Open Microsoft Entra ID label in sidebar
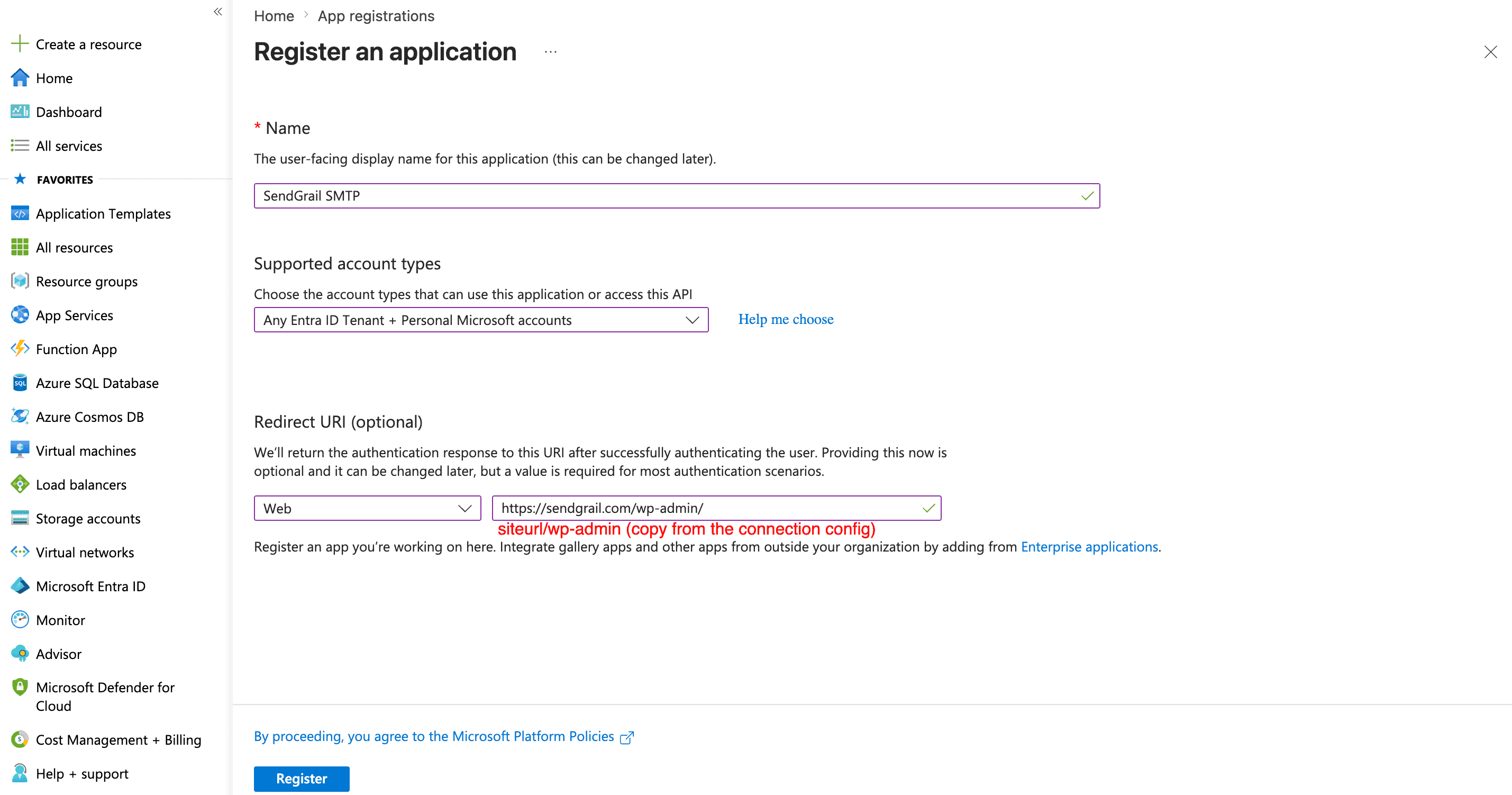 click(90, 586)
